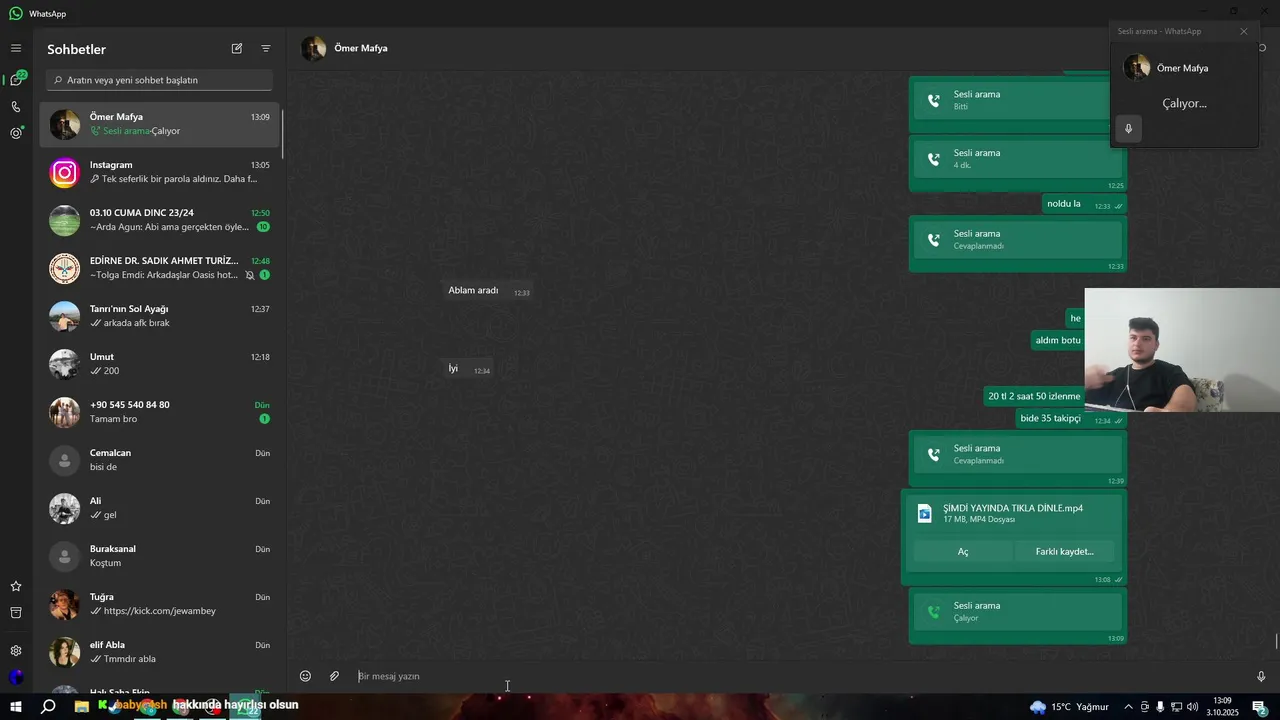Click the chat list scrollbar
Screen dimensions: 1280x720
282,133
